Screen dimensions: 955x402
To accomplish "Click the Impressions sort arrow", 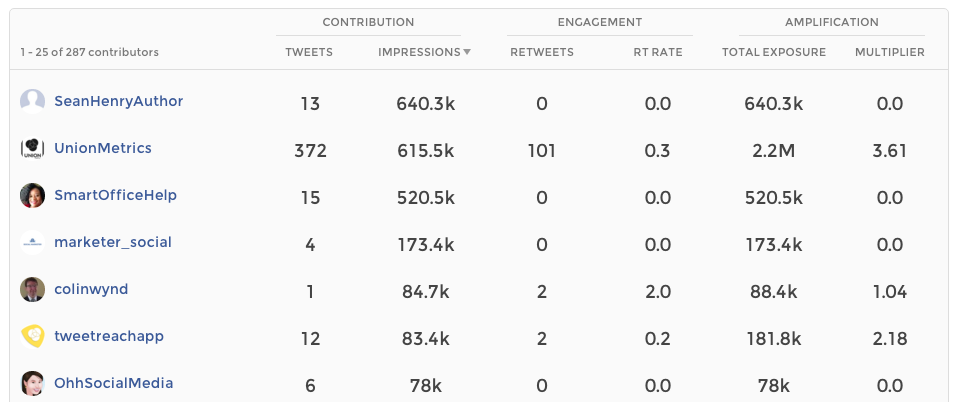I will coord(467,52).
